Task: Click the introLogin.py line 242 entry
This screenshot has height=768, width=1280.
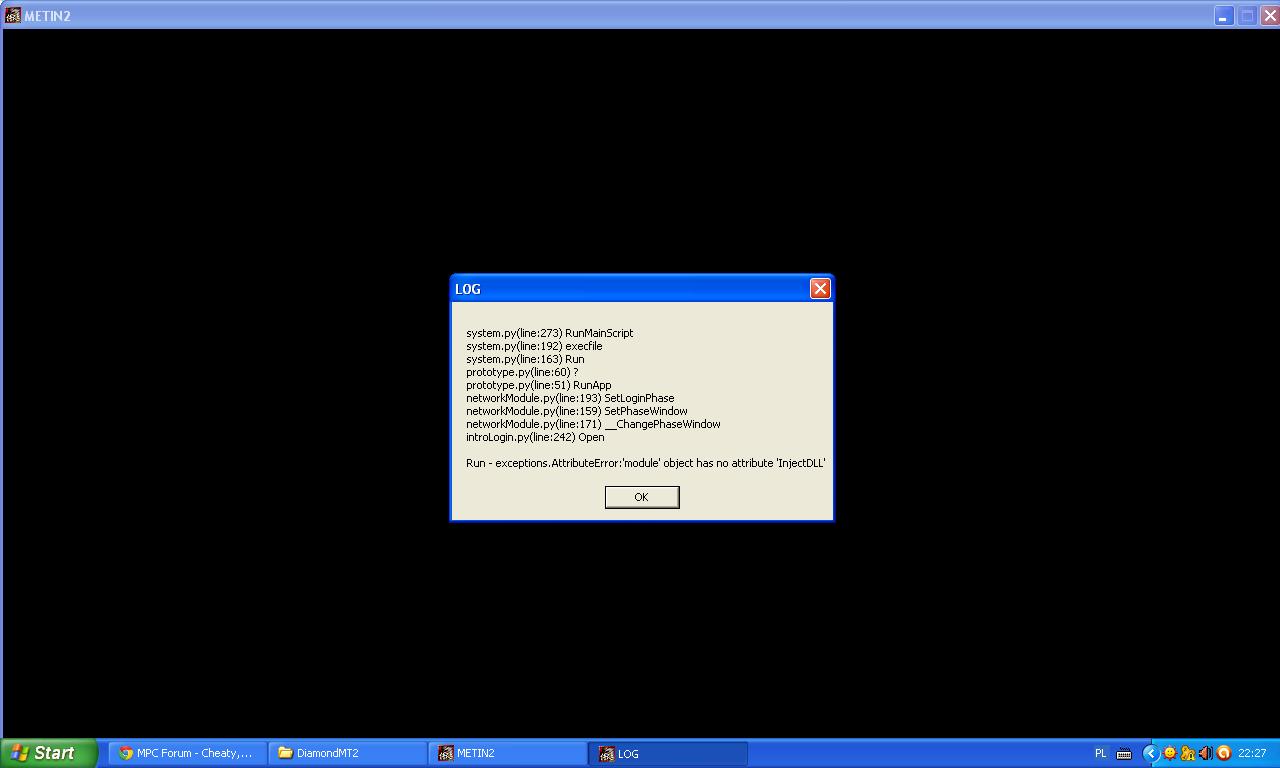Action: (535, 437)
